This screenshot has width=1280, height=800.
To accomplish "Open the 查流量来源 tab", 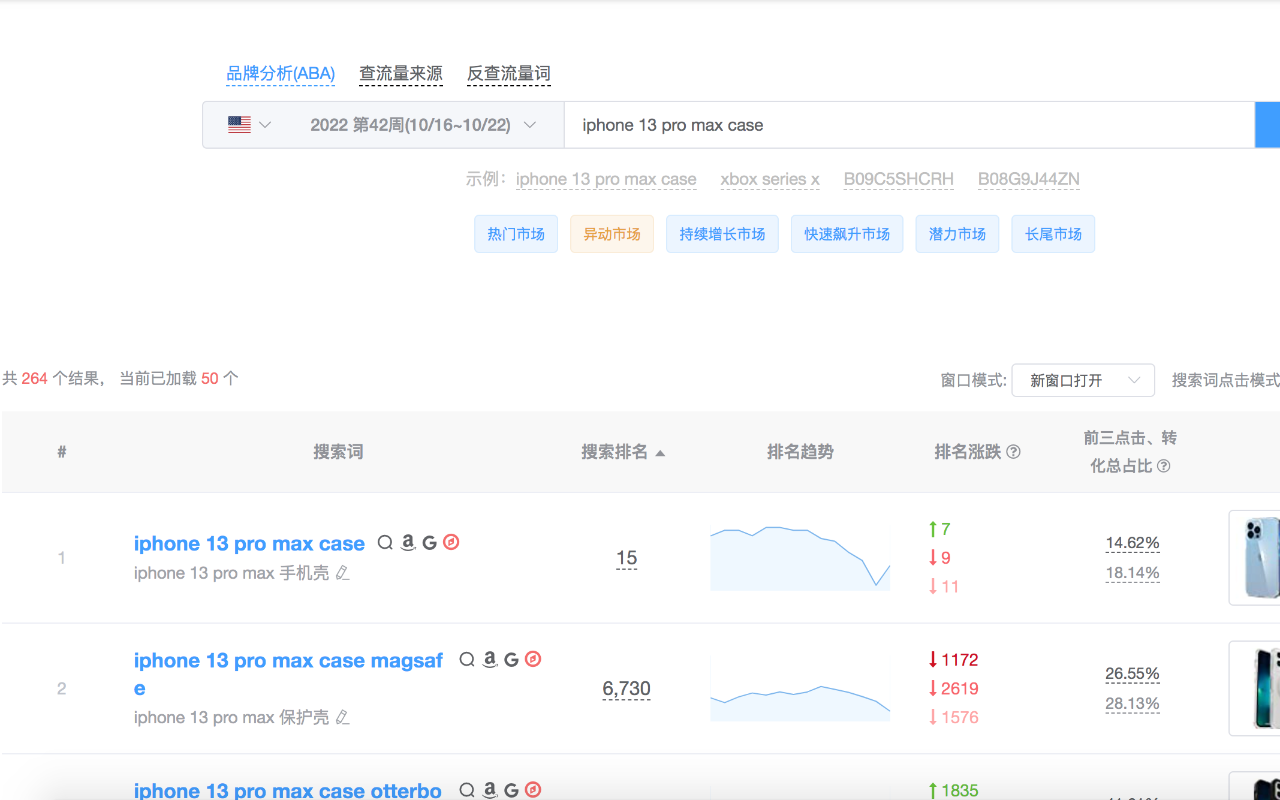I will click(x=401, y=73).
